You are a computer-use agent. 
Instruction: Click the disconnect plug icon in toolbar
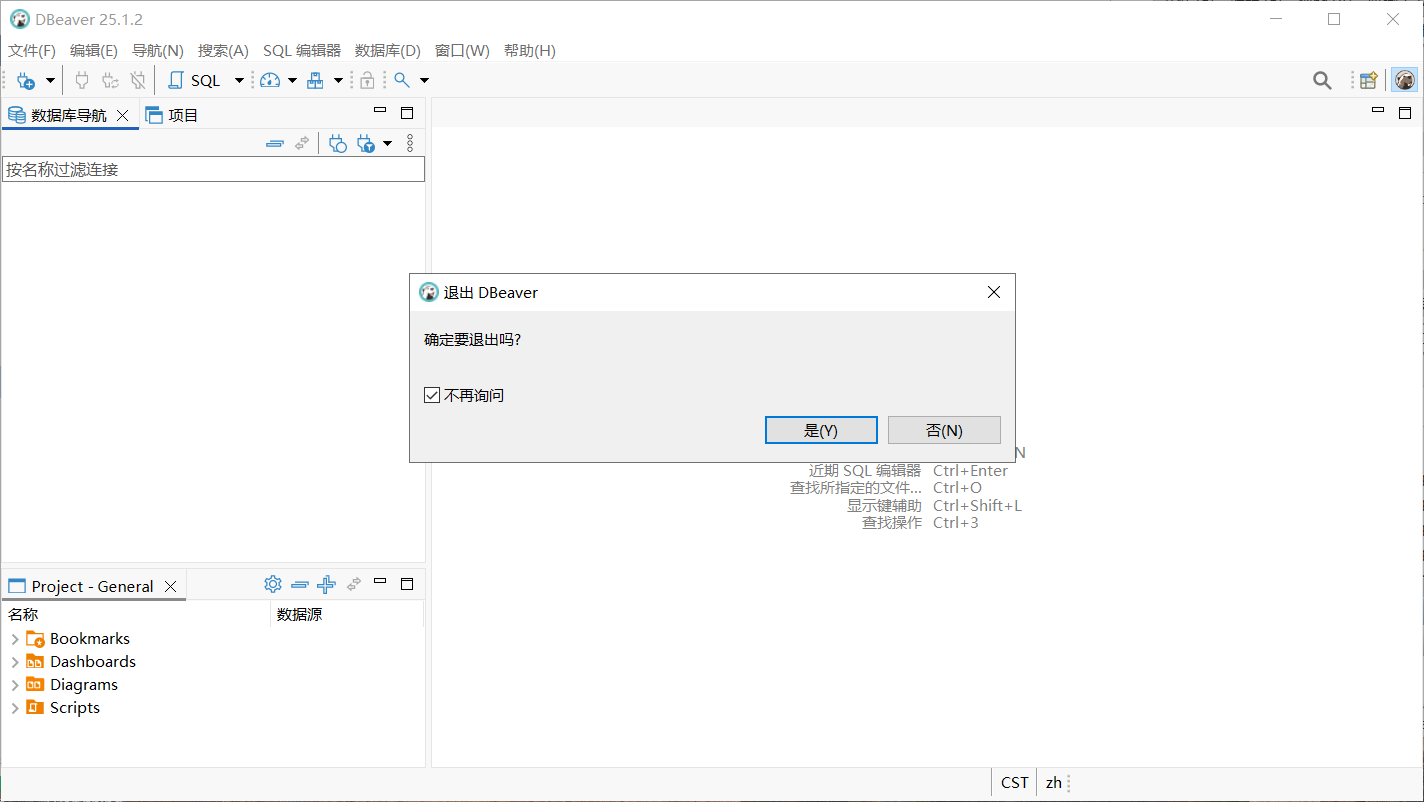point(138,81)
